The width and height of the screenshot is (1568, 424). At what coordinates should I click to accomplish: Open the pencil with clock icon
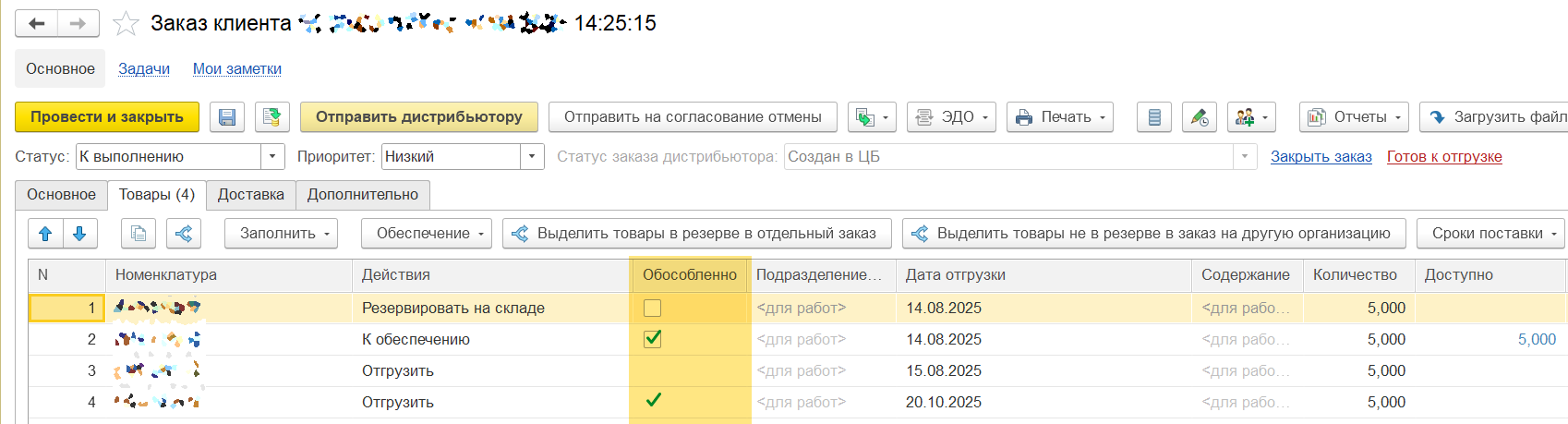[1199, 117]
